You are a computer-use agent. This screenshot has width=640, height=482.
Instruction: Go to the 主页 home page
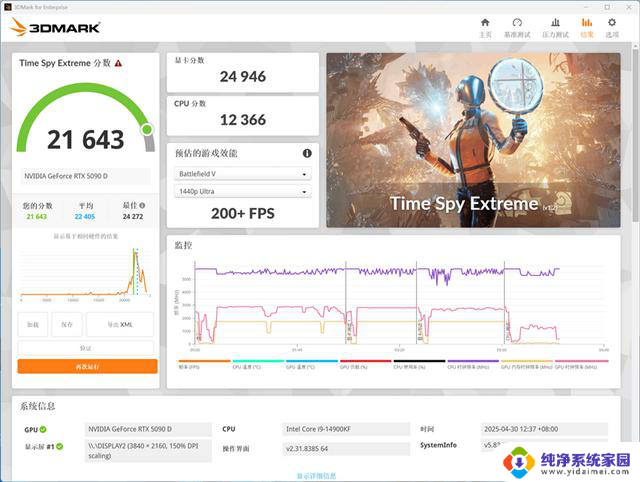(485, 28)
